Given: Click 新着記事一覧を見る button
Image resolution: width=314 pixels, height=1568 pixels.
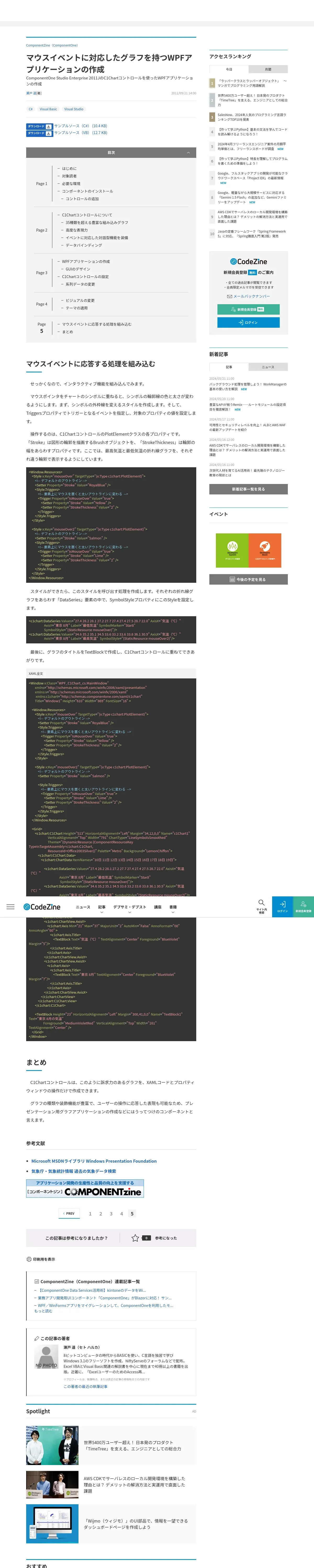Looking at the screenshot, I should click(x=249, y=489).
